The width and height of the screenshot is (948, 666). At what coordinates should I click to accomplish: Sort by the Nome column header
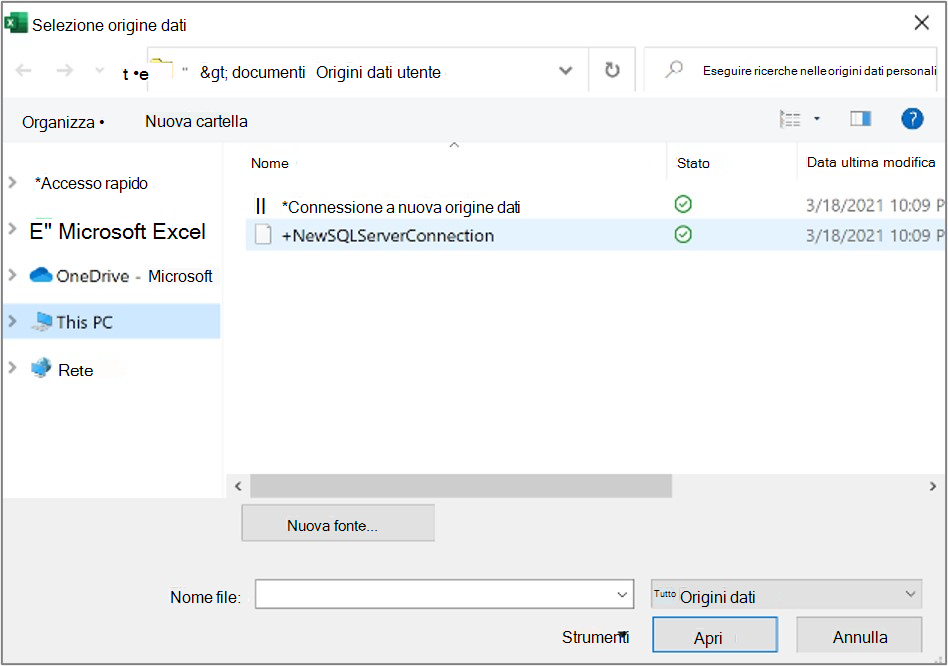coord(270,163)
